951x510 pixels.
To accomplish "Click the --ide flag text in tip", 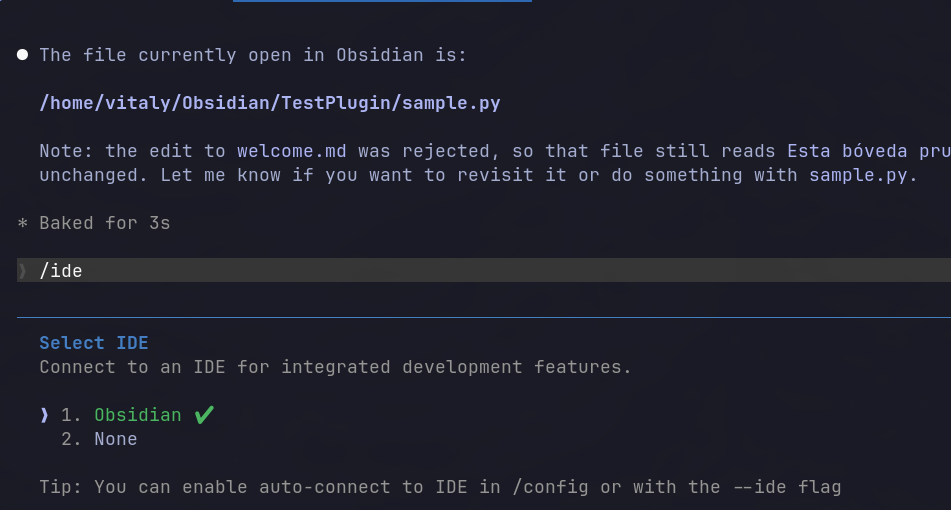I will click(x=787, y=487).
